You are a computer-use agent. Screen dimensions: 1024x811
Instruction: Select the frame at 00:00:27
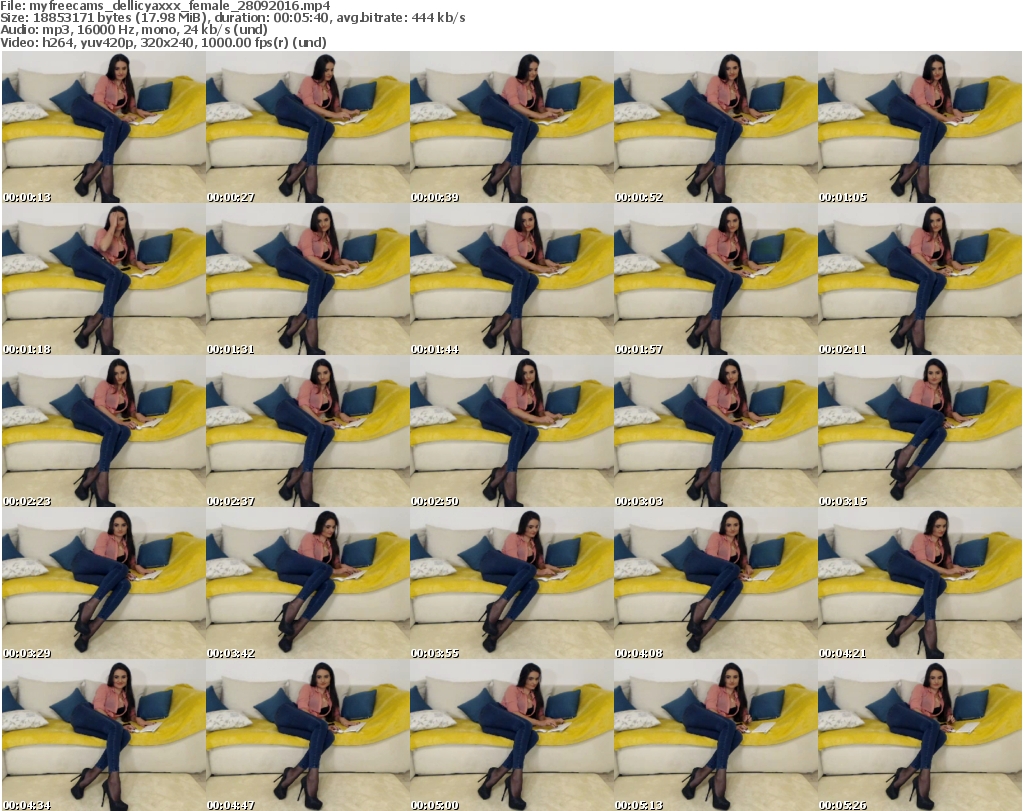[307, 127]
